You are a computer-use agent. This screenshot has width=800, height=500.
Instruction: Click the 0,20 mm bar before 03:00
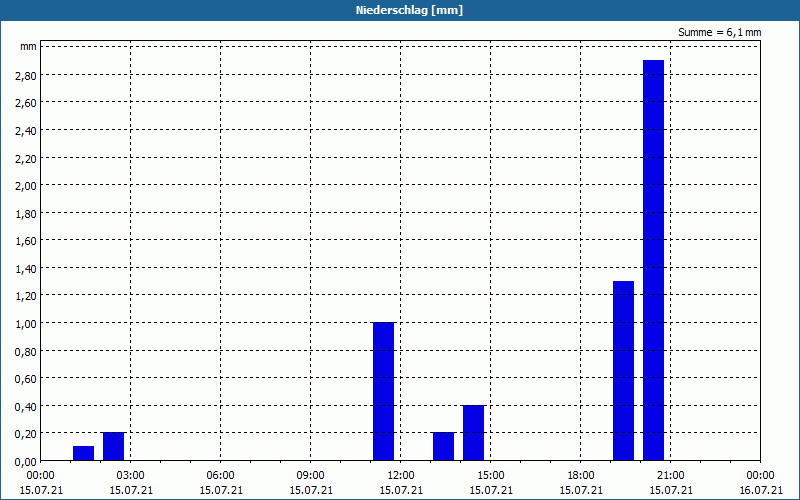pyautogui.click(x=113, y=446)
